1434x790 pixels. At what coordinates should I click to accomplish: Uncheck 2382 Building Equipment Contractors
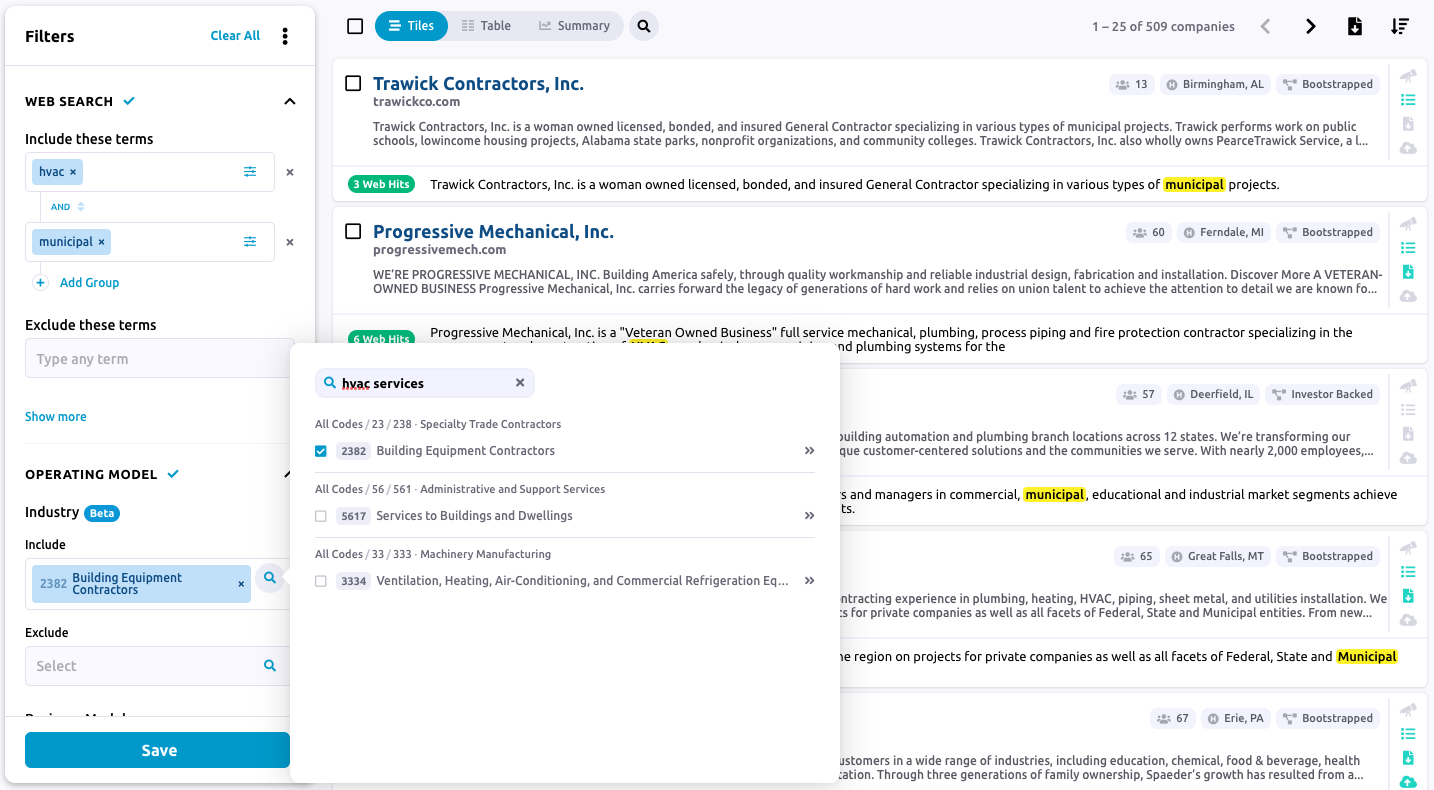click(x=321, y=451)
